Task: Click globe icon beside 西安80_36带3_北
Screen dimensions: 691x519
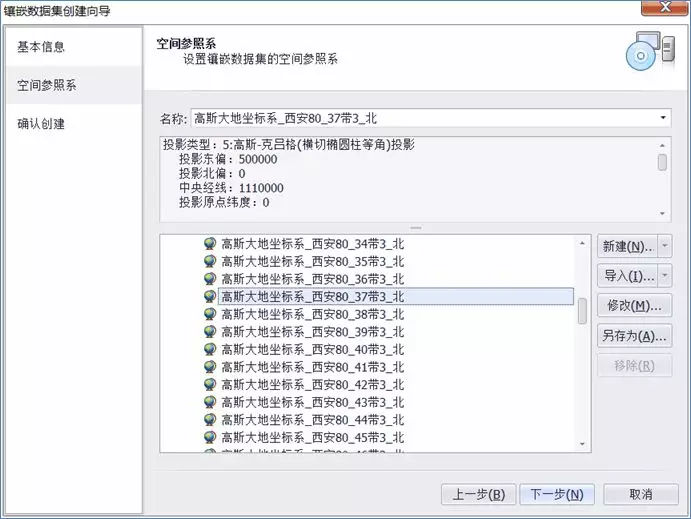Action: tap(210, 279)
